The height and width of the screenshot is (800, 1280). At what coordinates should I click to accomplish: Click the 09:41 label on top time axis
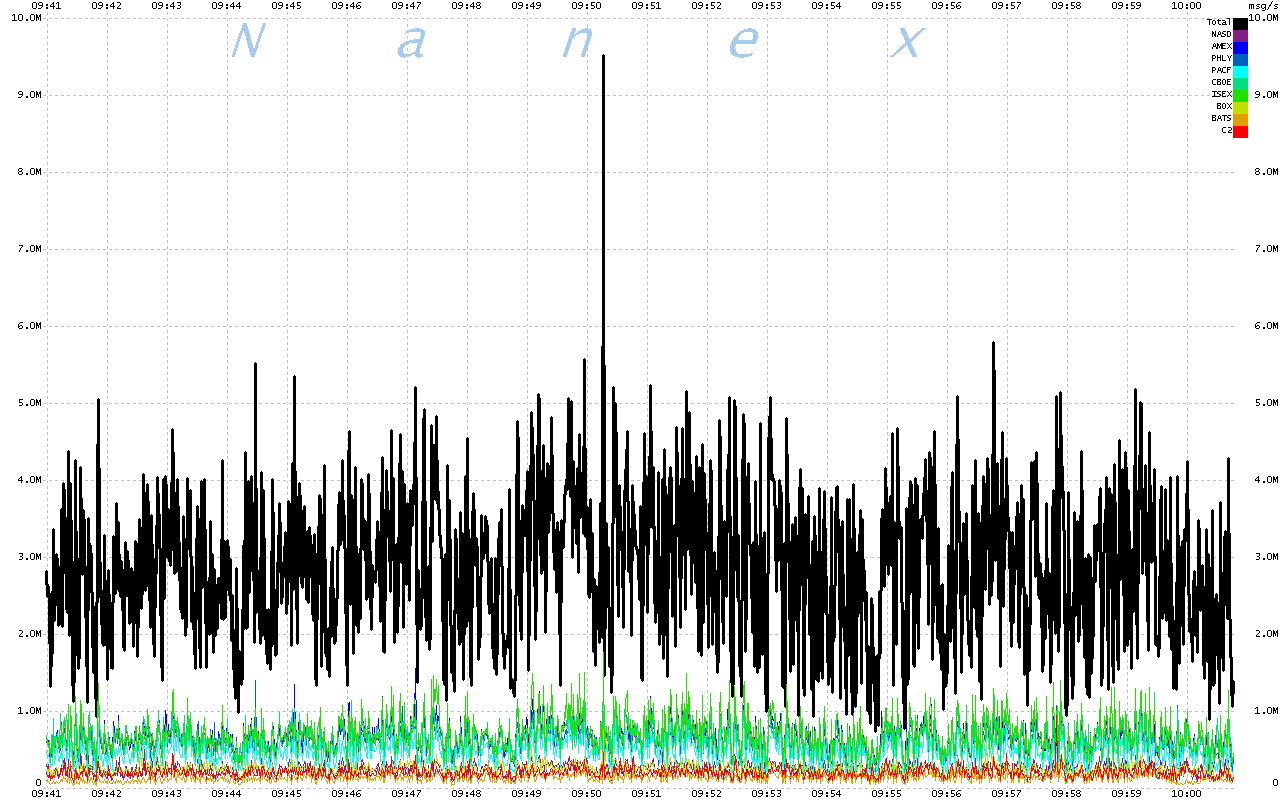click(x=46, y=5)
